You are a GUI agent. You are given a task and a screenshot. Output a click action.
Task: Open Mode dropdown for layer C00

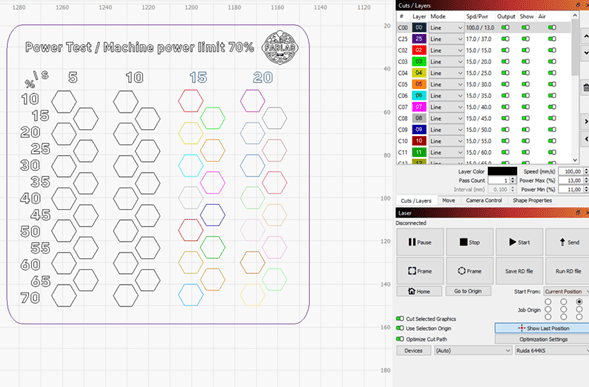[x=446, y=27]
